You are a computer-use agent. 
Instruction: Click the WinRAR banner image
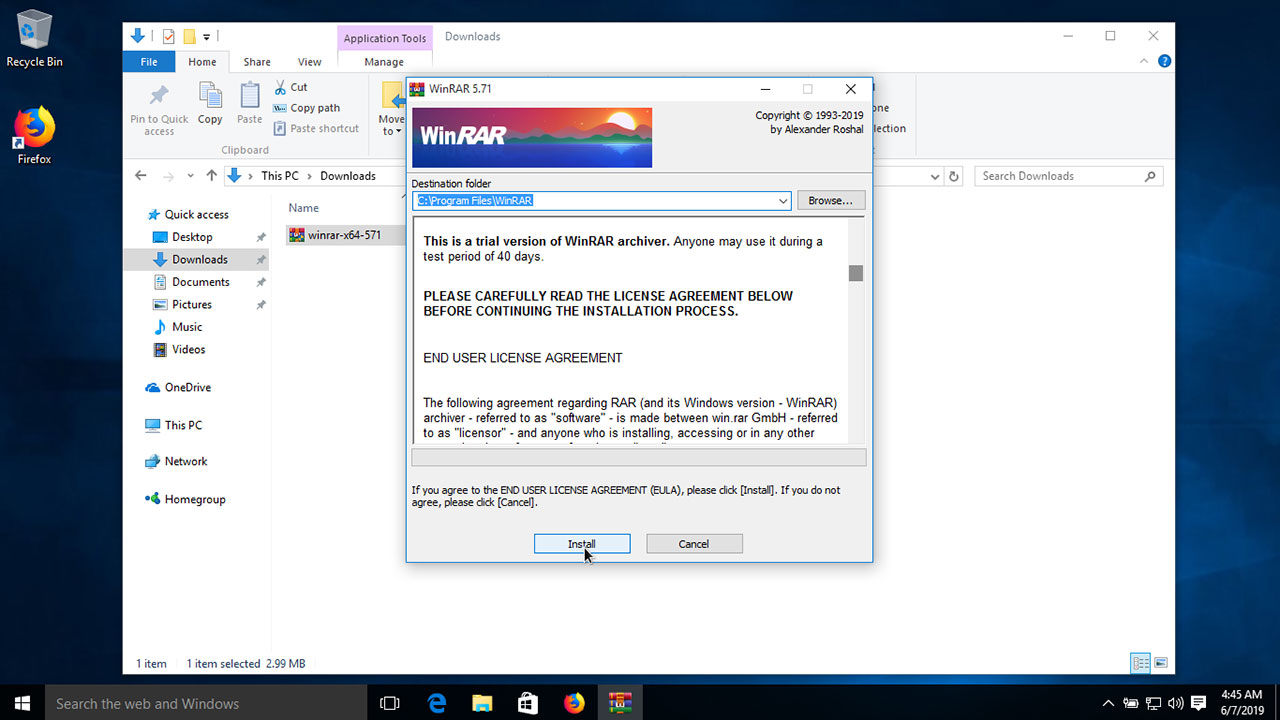532,137
